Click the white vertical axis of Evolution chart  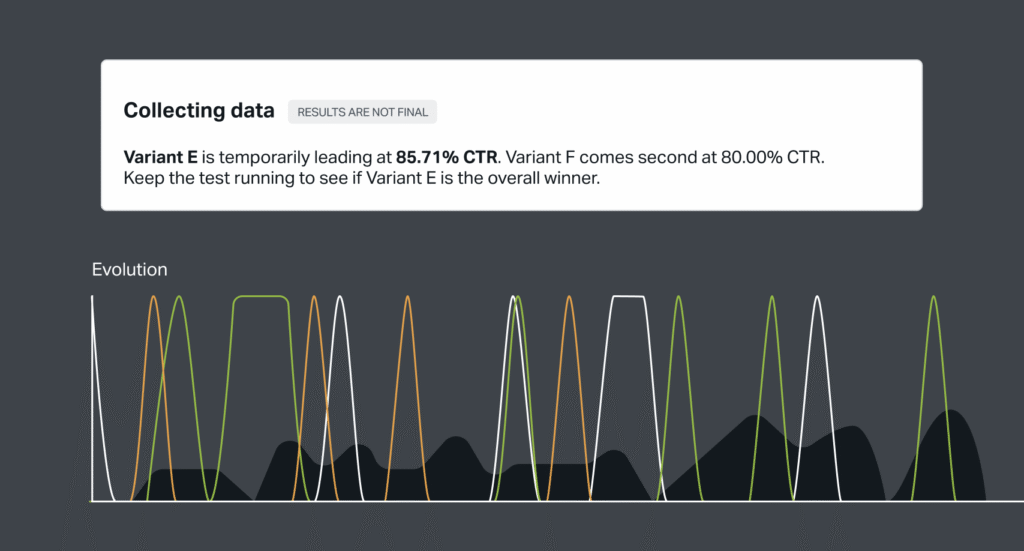pyautogui.click(x=92, y=400)
